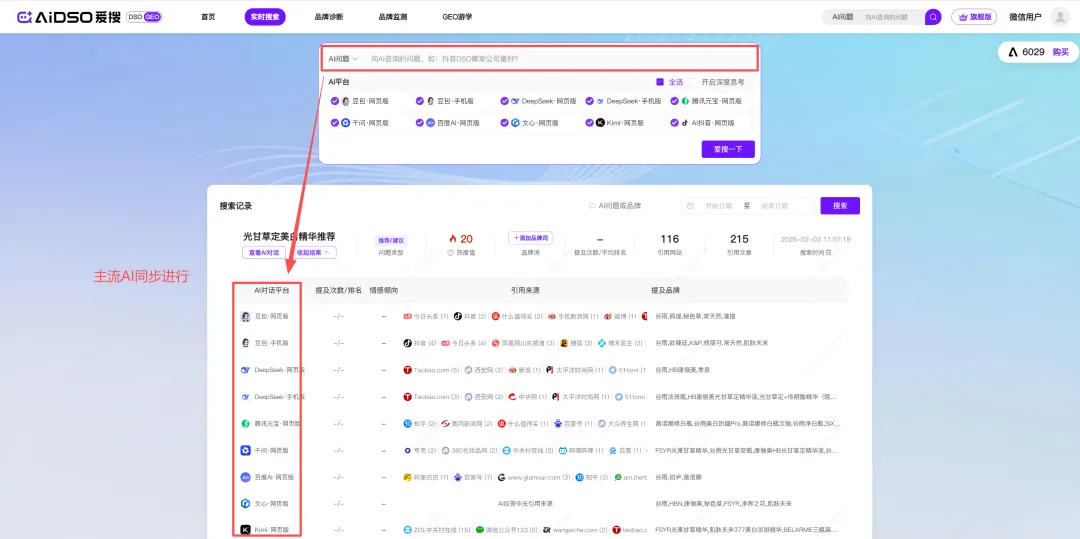Click the 爱搜一下 button
The width and height of the screenshot is (1080, 539).
coord(728,149)
